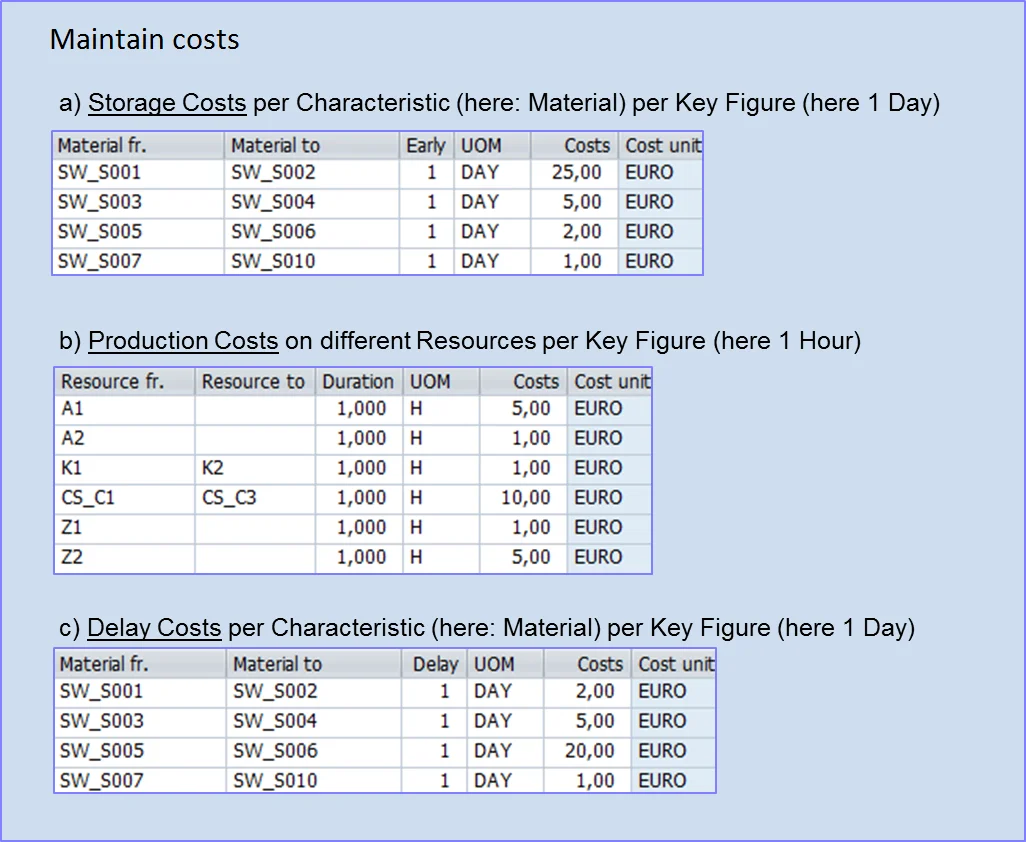
Task: Click the 'Resource fr.' column header
Action: pyautogui.click(x=125, y=381)
